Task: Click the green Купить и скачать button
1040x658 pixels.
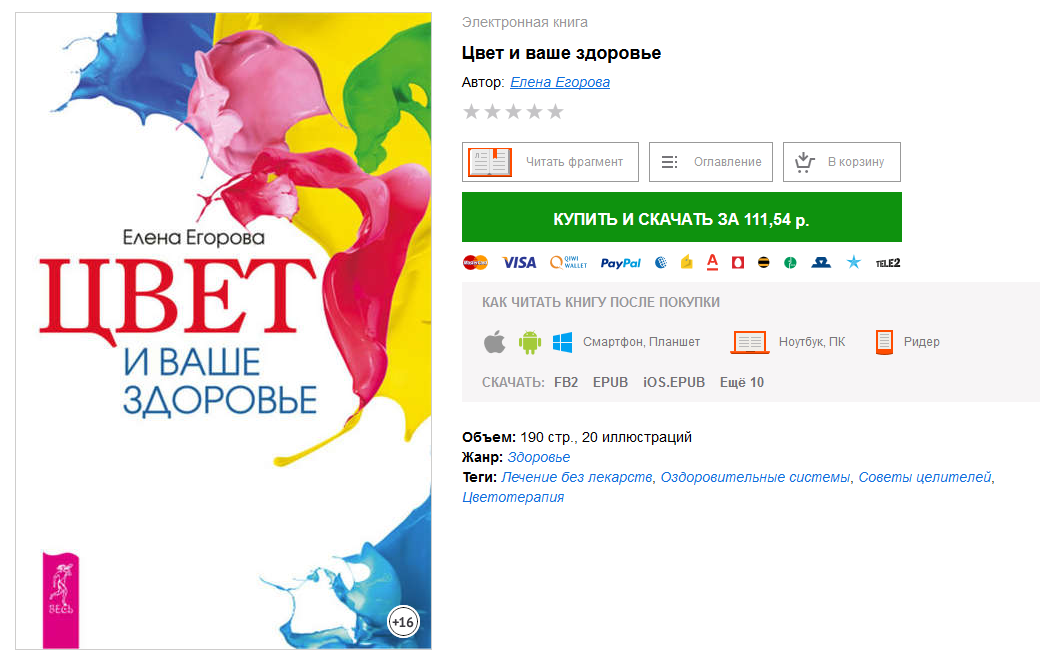Action: point(682,218)
